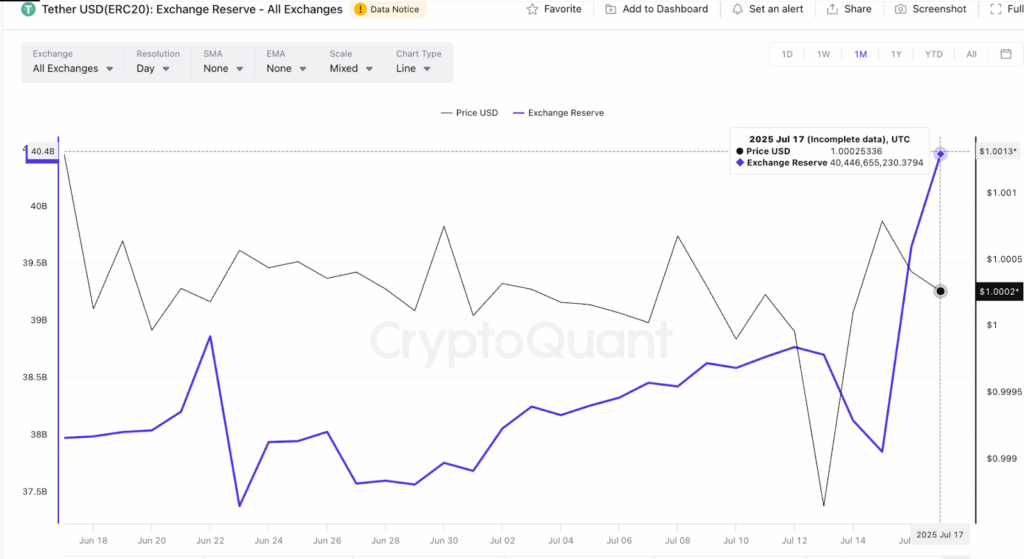Select the 1D time range
This screenshot has width=1024, height=559.
787,54
